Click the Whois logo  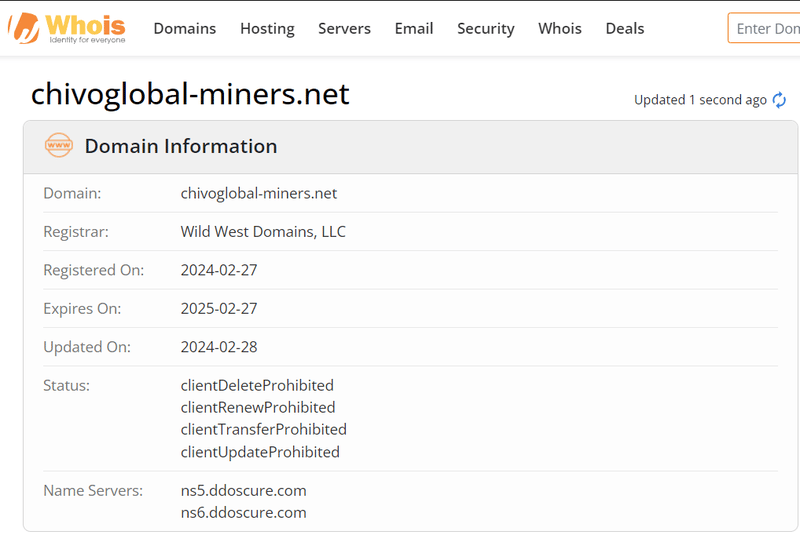click(x=67, y=29)
